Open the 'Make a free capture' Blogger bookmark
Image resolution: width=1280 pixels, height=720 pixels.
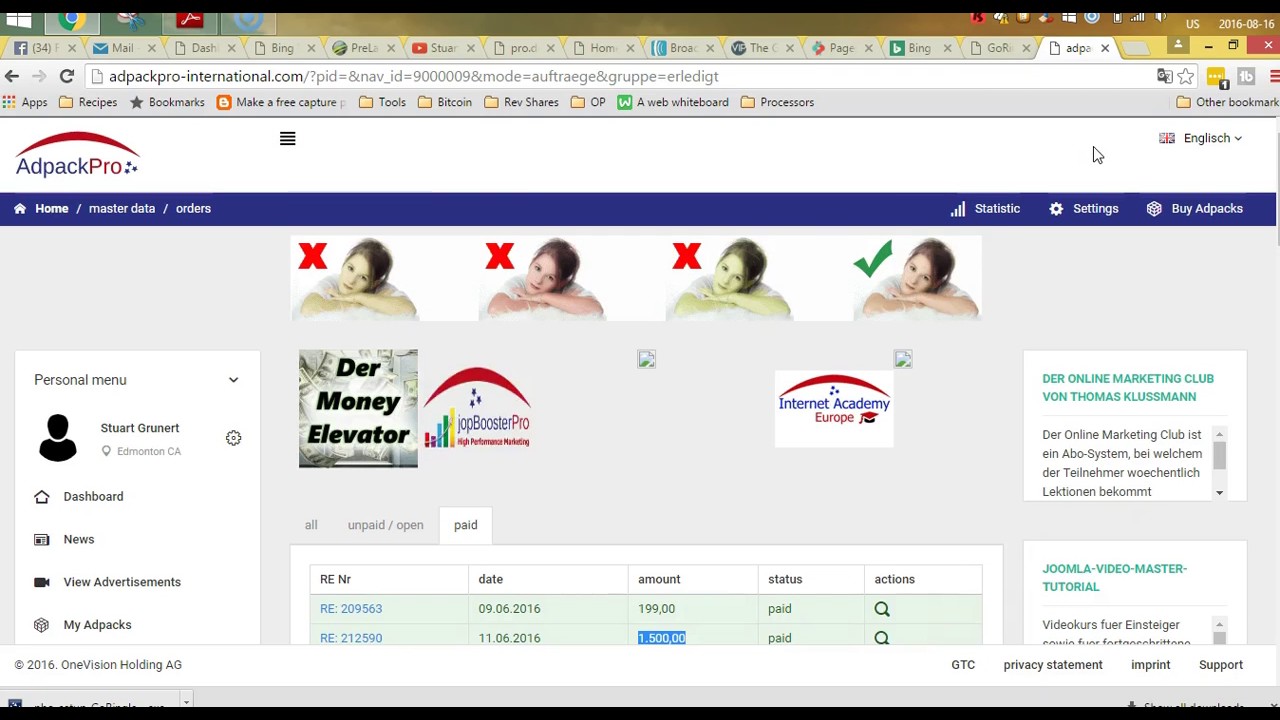click(x=281, y=102)
